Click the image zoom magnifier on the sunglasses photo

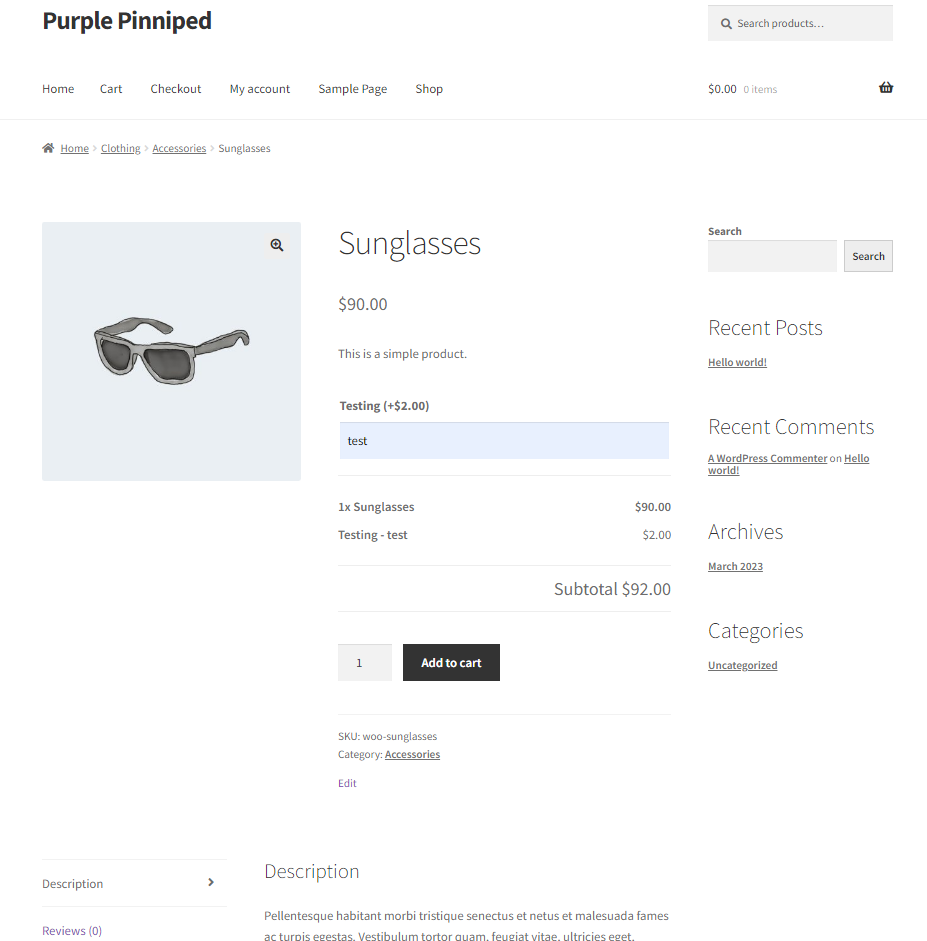click(x=276, y=244)
